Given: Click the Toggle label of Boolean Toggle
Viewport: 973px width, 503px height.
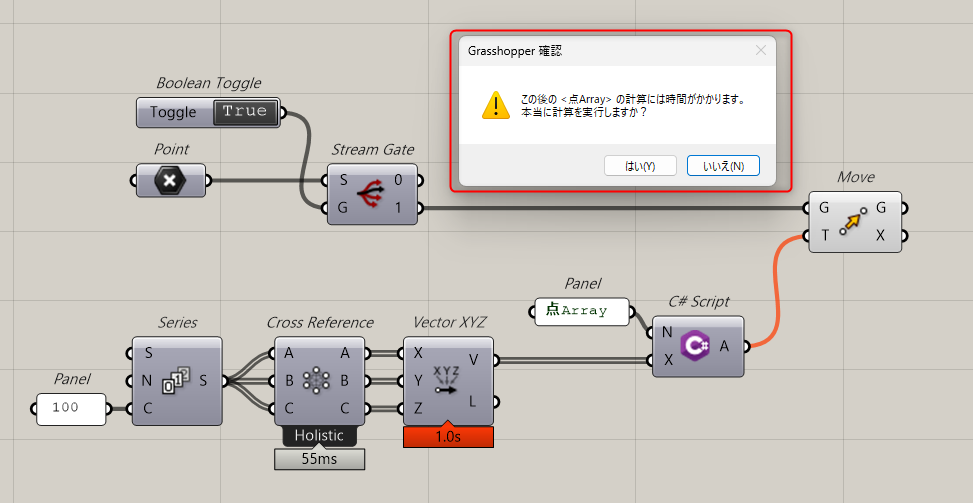Looking at the screenshot, I should pos(174,112).
